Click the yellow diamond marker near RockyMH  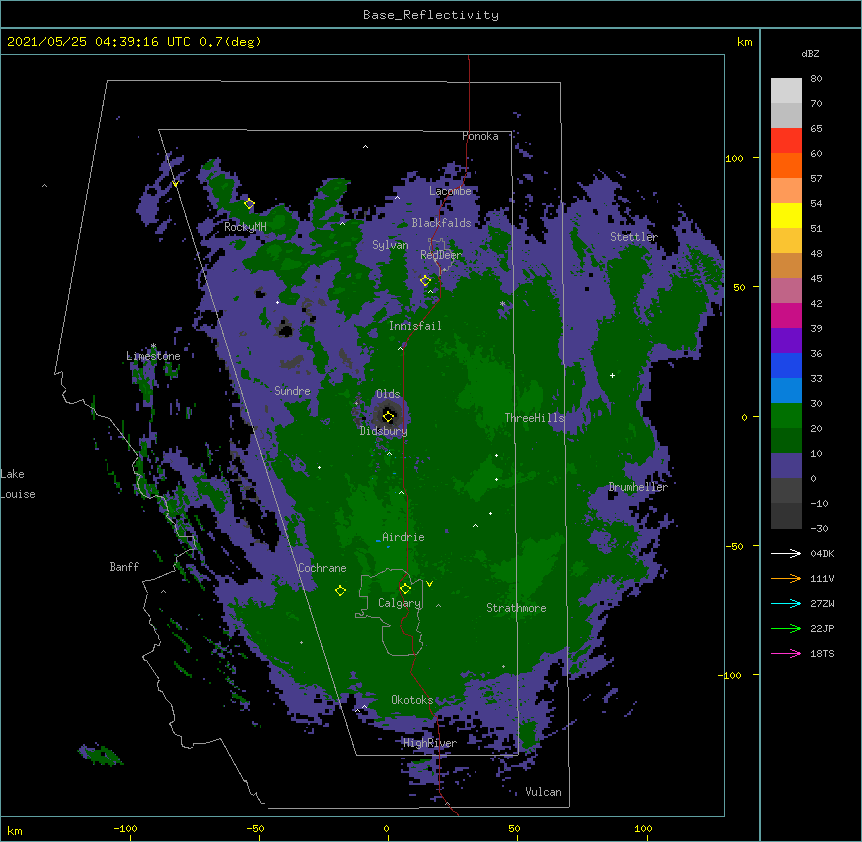pyautogui.click(x=249, y=204)
